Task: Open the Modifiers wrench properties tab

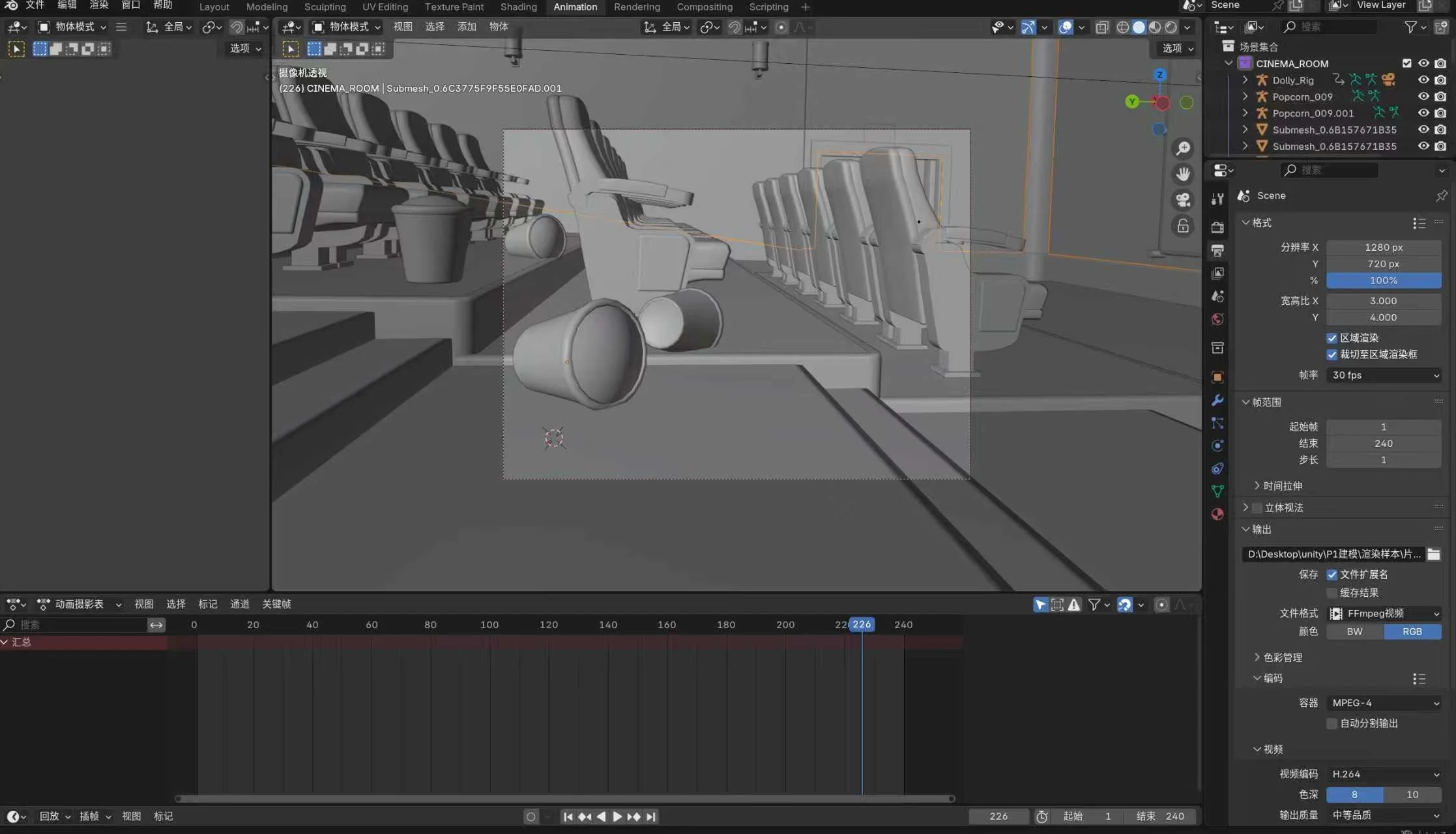Action: (1217, 400)
